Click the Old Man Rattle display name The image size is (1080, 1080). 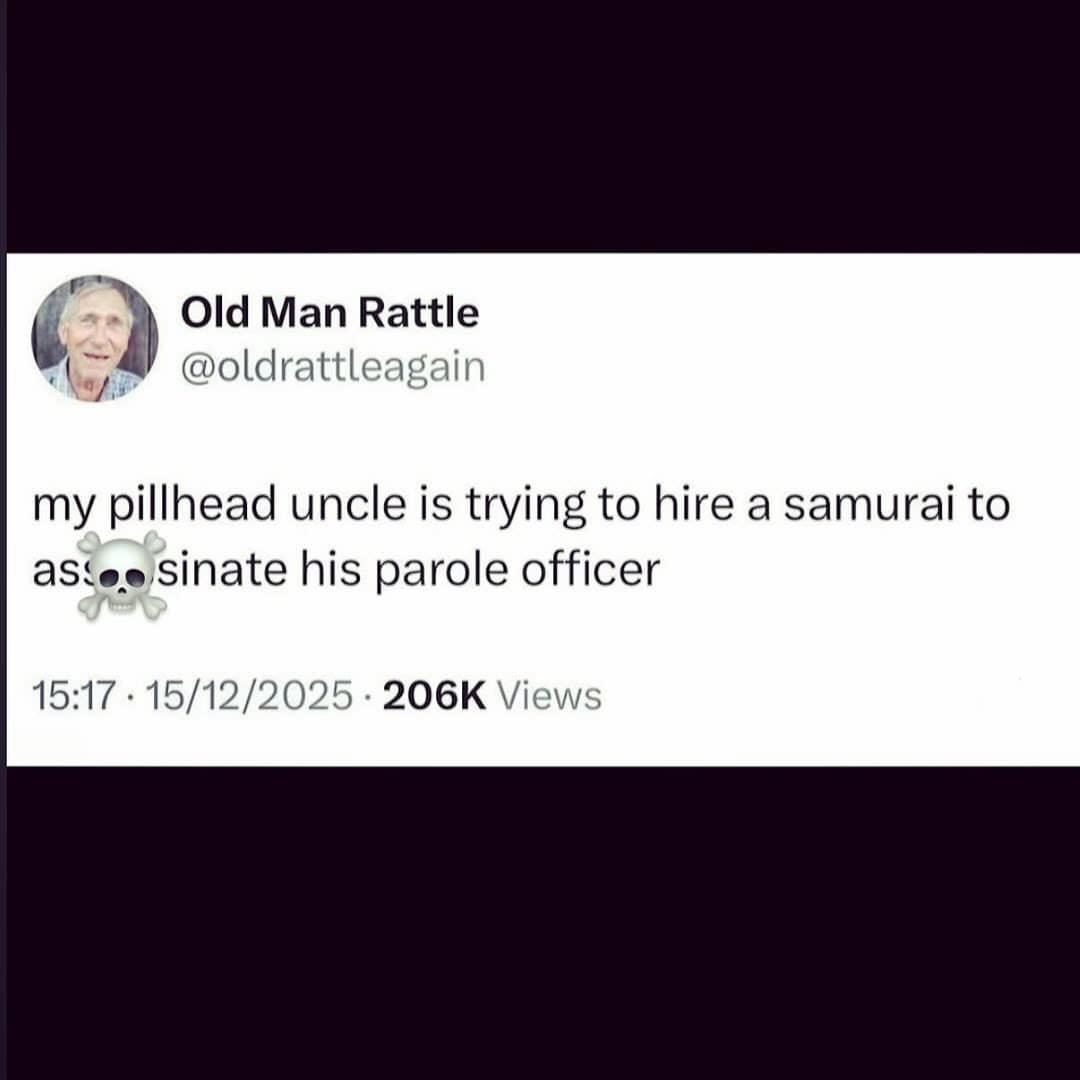pyautogui.click(x=330, y=313)
